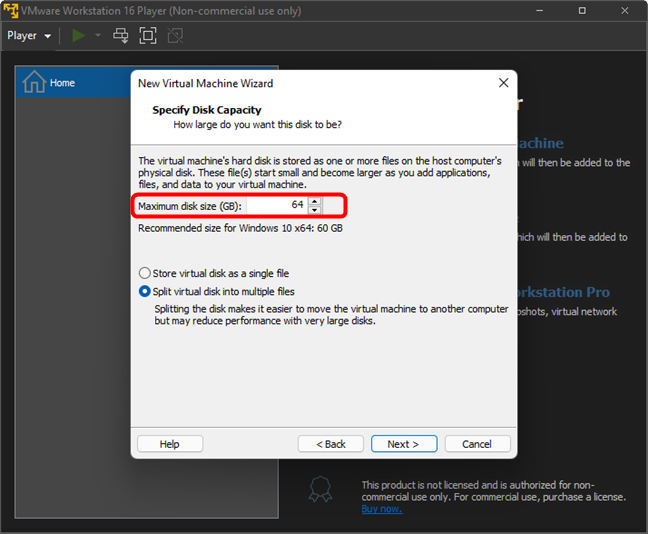Enter full screen mode icon

tap(148, 36)
